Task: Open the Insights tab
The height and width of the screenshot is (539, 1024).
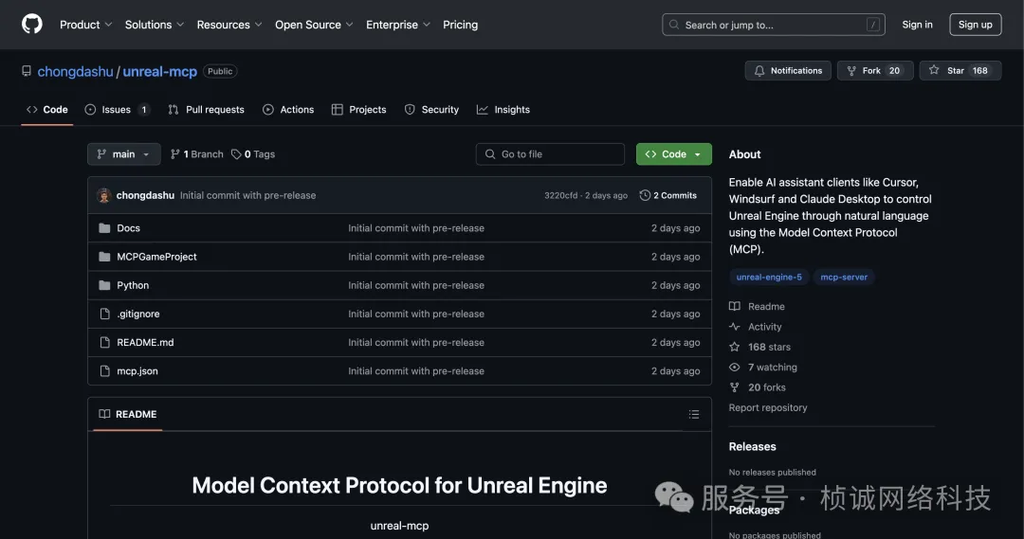Action: pos(503,110)
